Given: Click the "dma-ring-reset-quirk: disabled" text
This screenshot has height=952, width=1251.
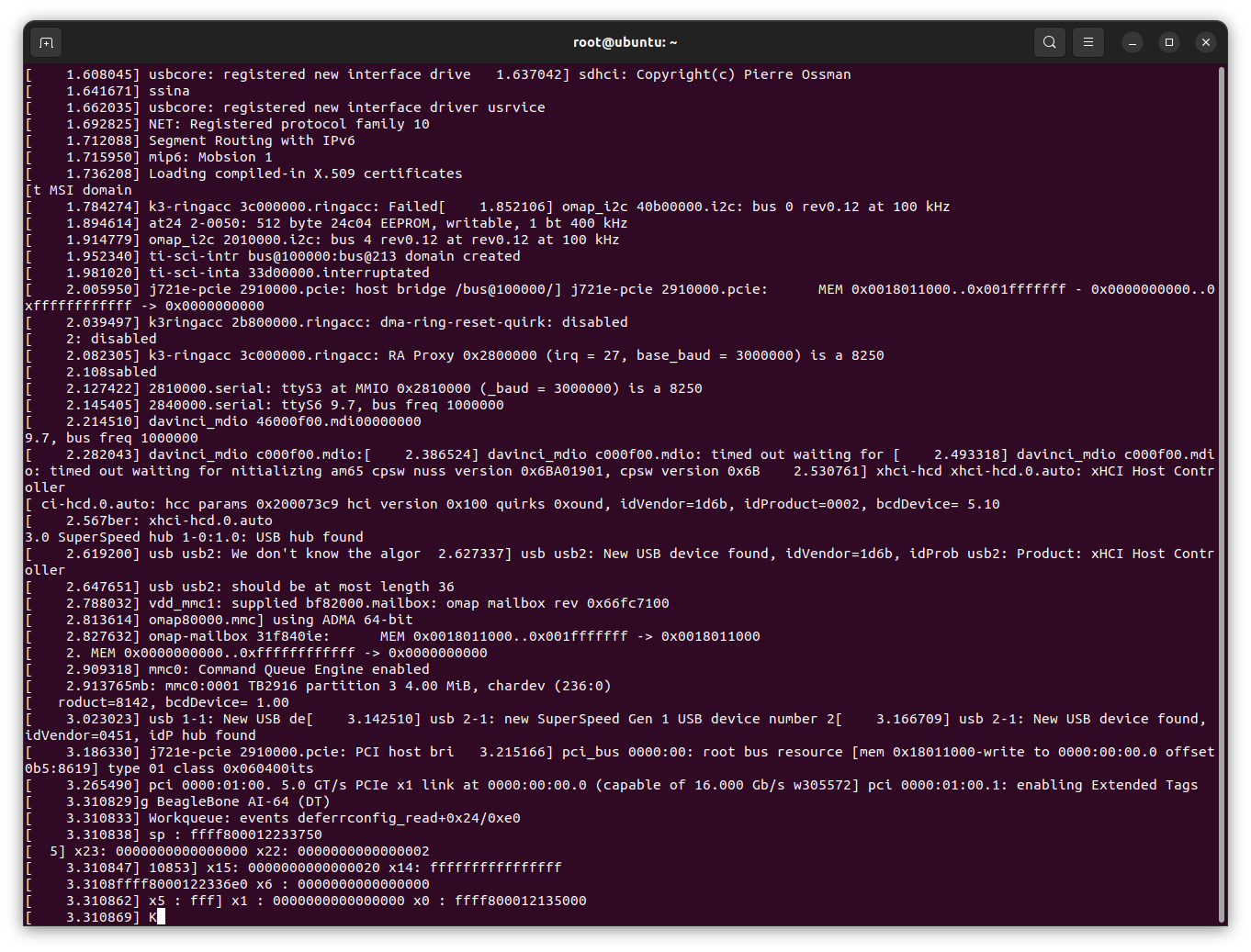Looking at the screenshot, I should (x=504, y=322).
